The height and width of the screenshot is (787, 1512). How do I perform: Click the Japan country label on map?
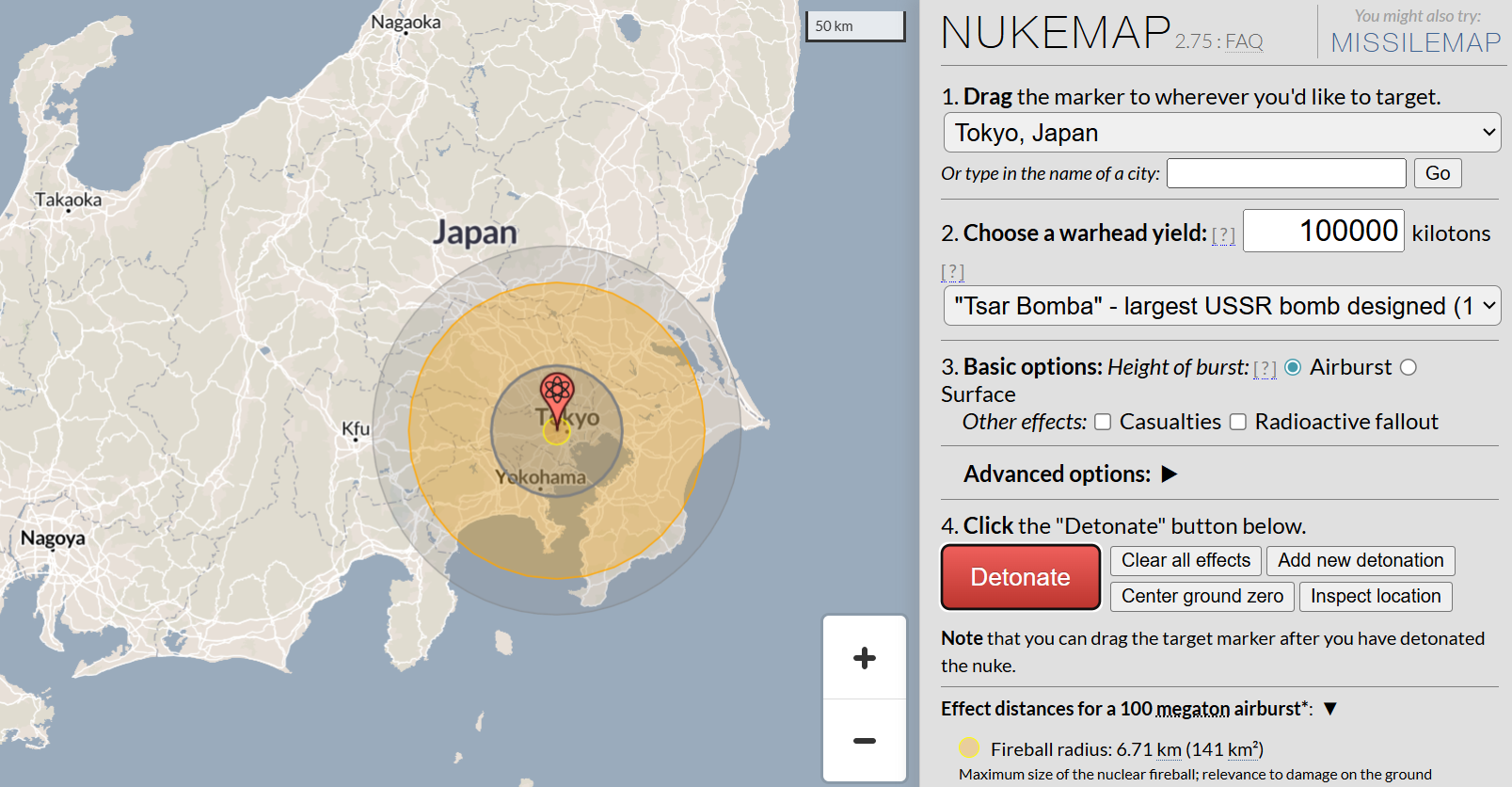pos(475,233)
